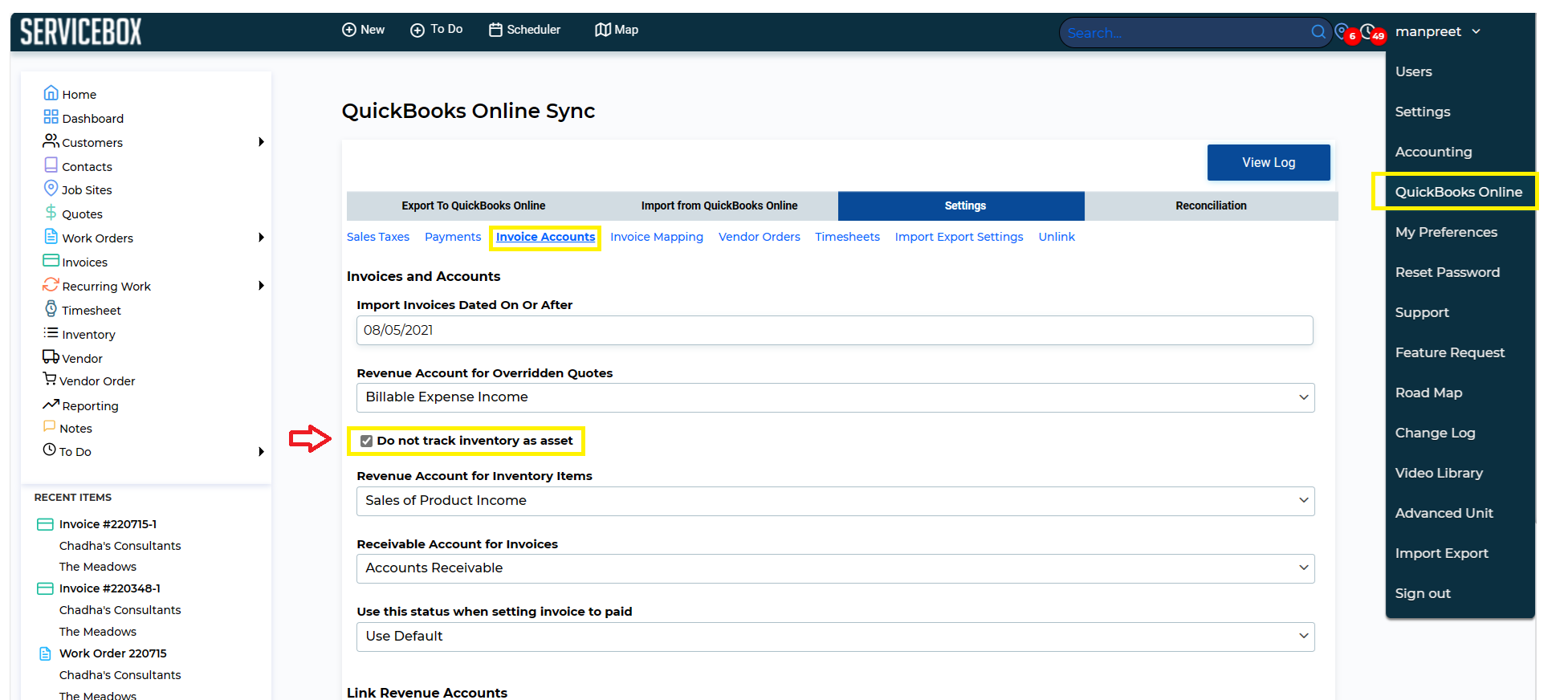Viewport: 1568px width, 700px height.
Task: Open the invoice paid status dropdown
Action: pyautogui.click(x=835, y=637)
